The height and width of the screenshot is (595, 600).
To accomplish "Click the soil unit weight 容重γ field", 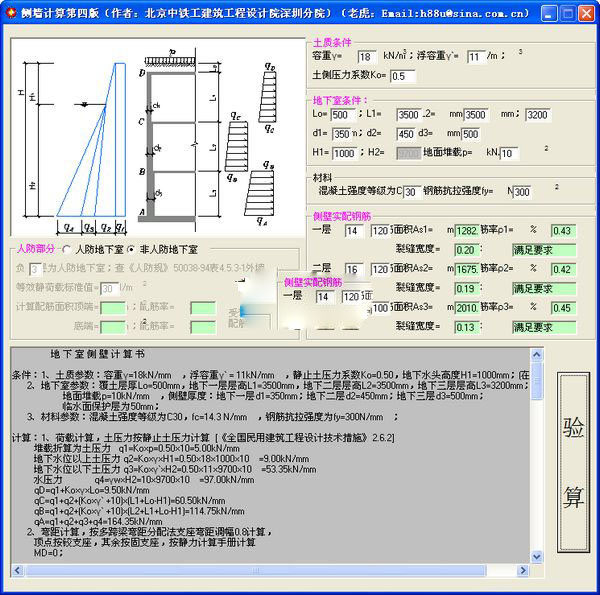I will pyautogui.click(x=367, y=57).
